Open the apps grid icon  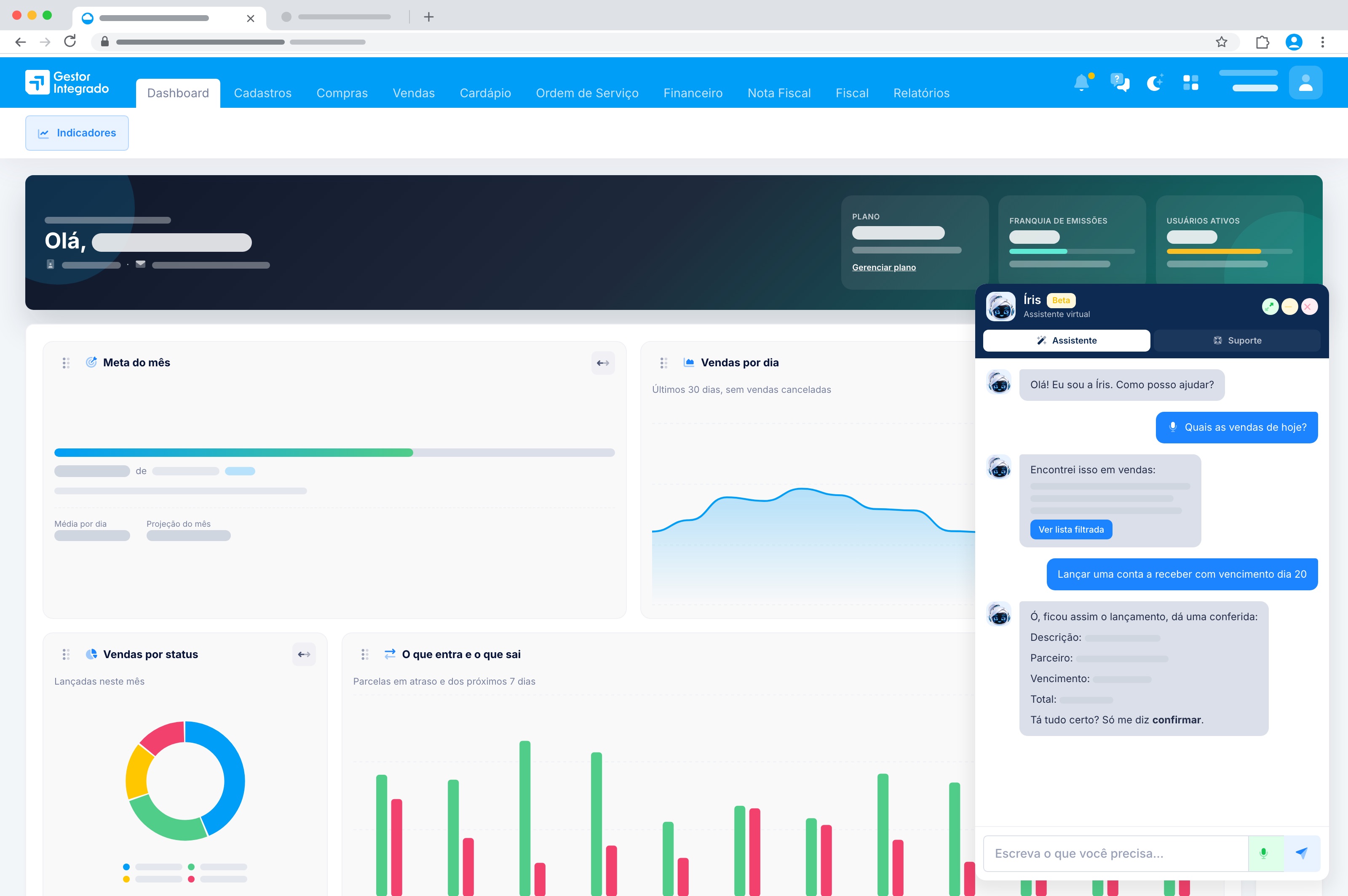click(x=1191, y=83)
